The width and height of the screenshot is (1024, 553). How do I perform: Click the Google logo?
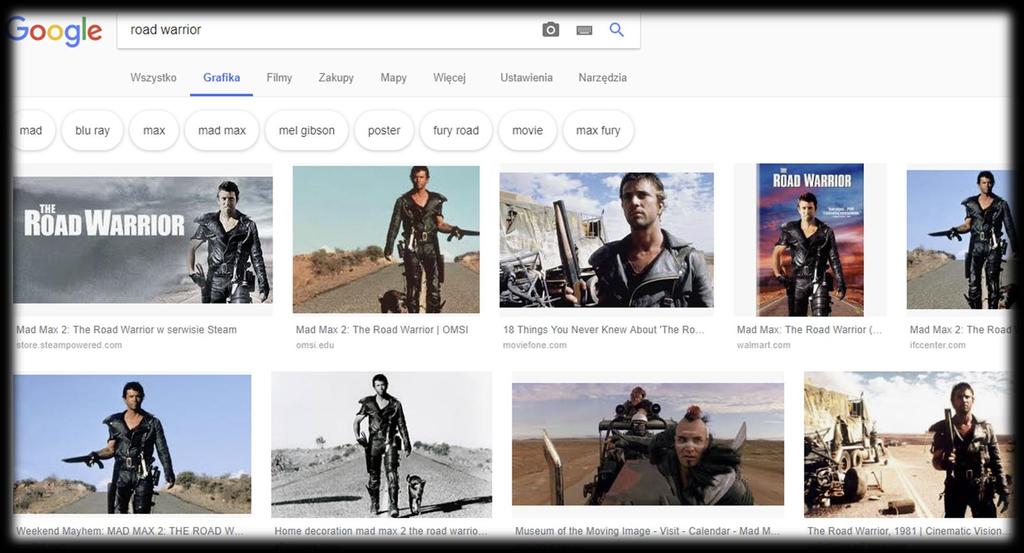coord(57,31)
